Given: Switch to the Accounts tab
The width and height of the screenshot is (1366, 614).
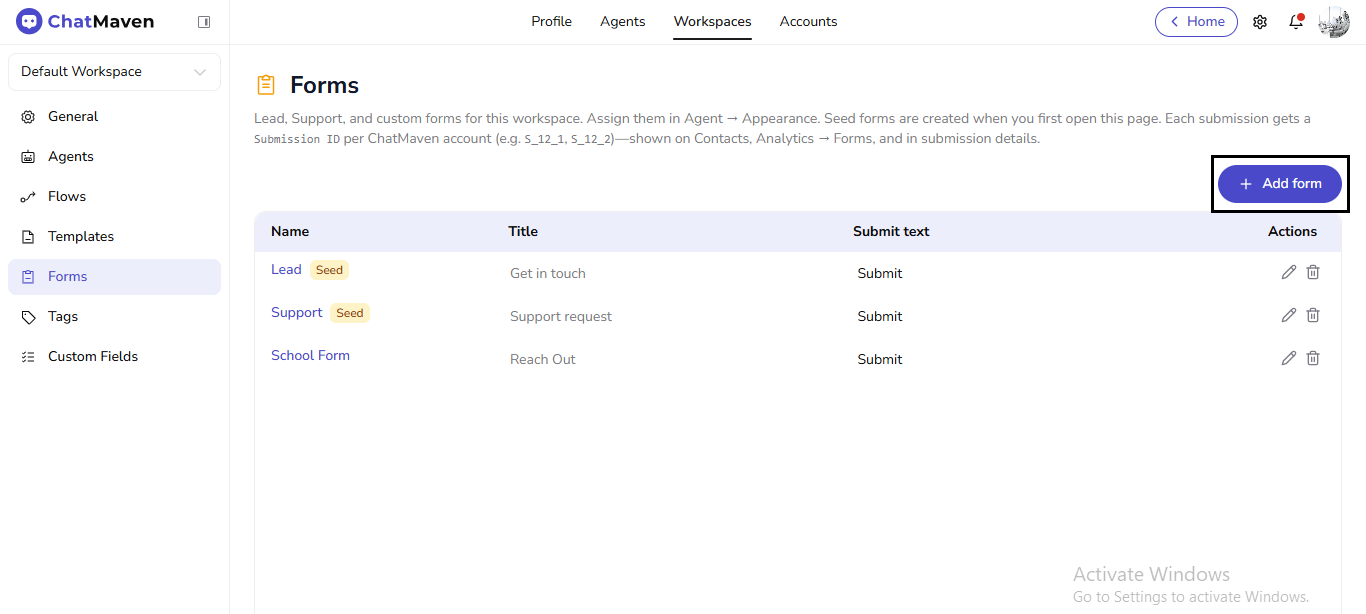Looking at the screenshot, I should click(x=808, y=21).
